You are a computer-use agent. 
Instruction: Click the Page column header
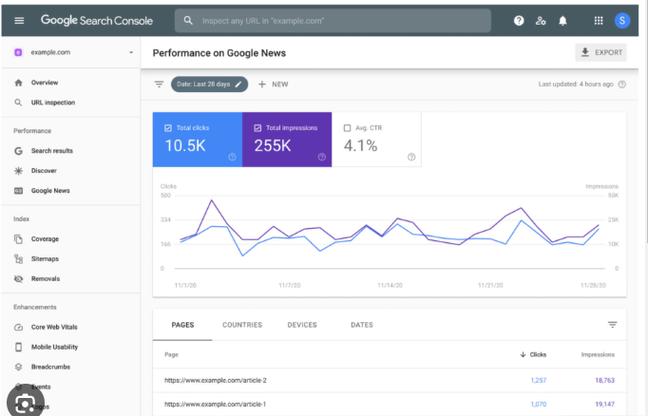(171, 354)
